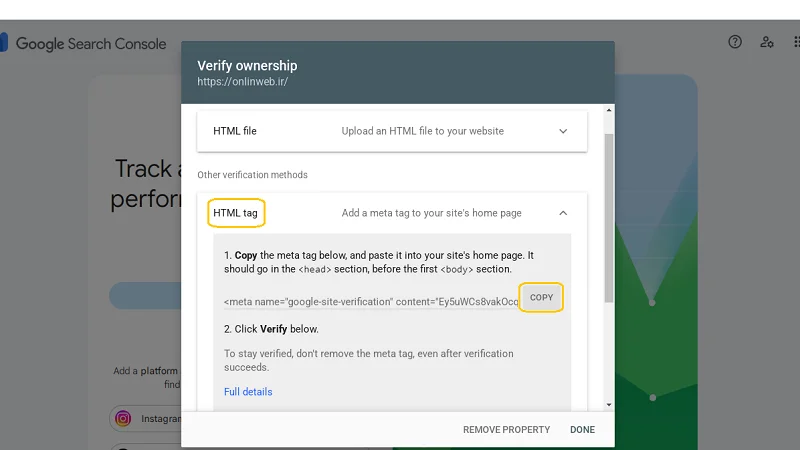The width and height of the screenshot is (800, 450).
Task: Click the Instagram platform icon
Action: click(x=122, y=418)
